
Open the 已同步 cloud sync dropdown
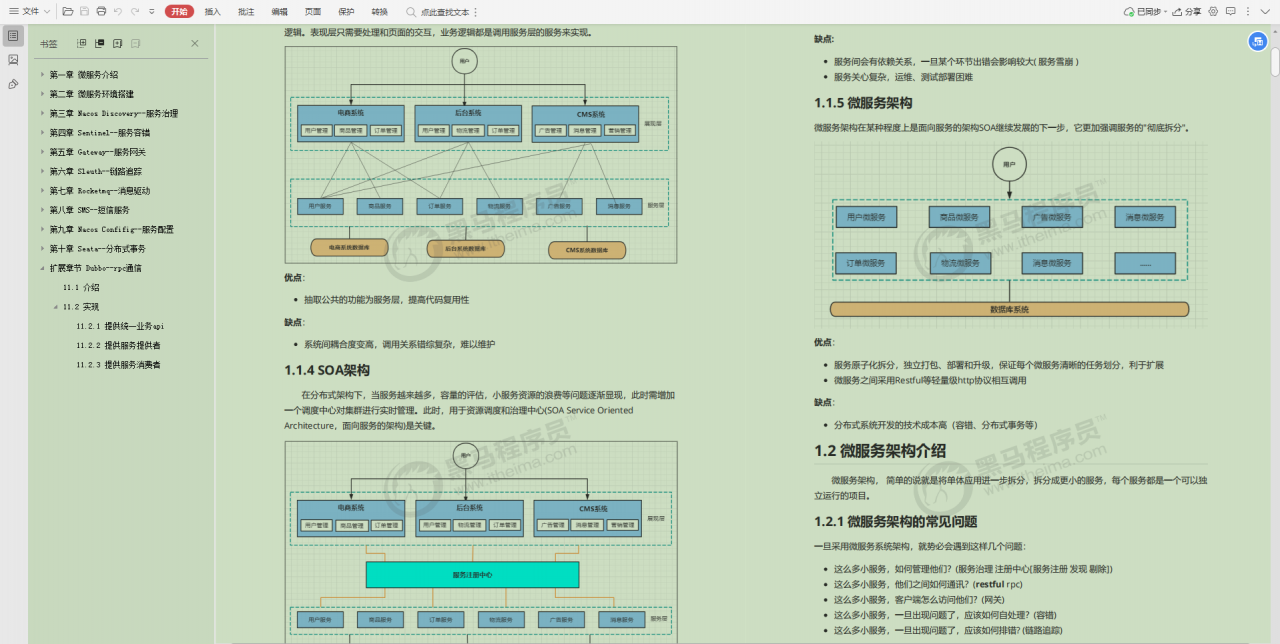click(x=1145, y=11)
